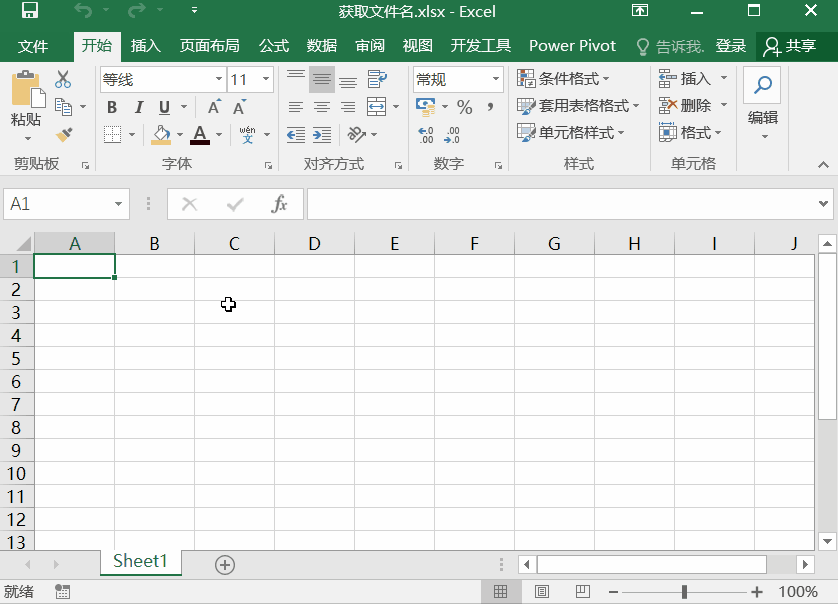Click the Copy icon in clipboard group
The image size is (838, 604).
(64, 107)
